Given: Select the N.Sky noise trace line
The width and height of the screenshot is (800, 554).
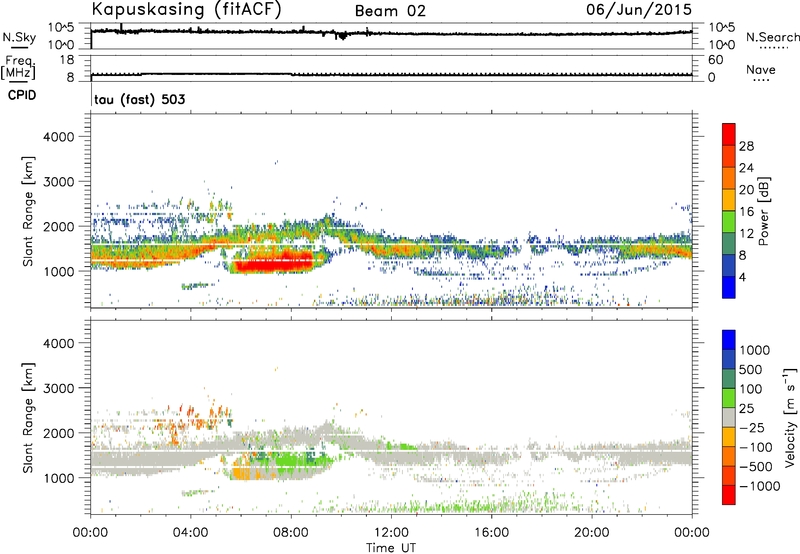Looking at the screenshot, I should pyautogui.click(x=391, y=33).
